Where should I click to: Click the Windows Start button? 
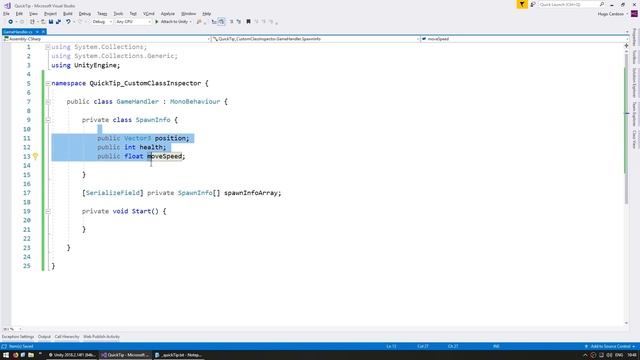[x=6, y=355]
